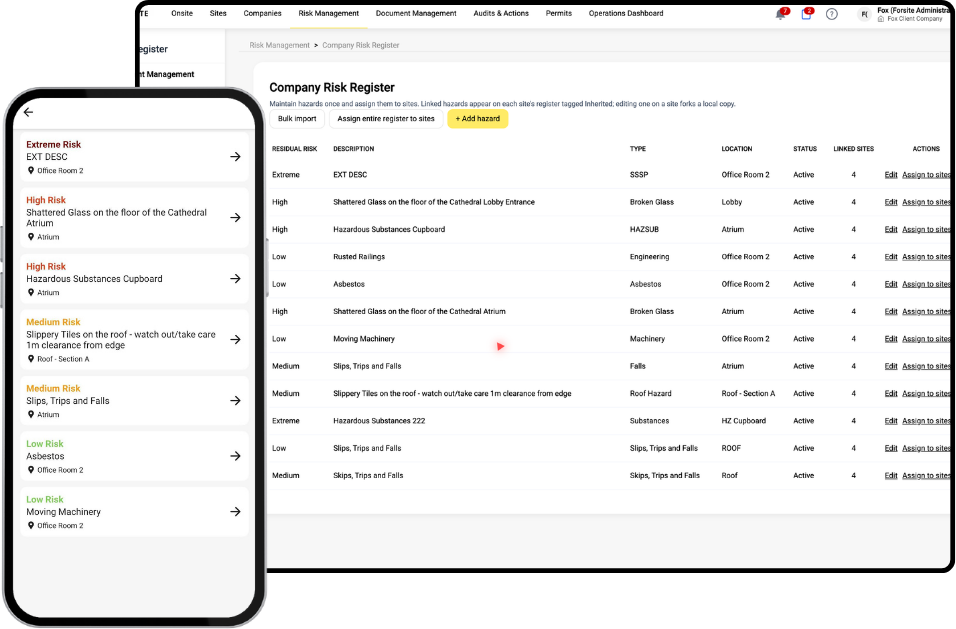Open the Sites menu

pos(218,13)
